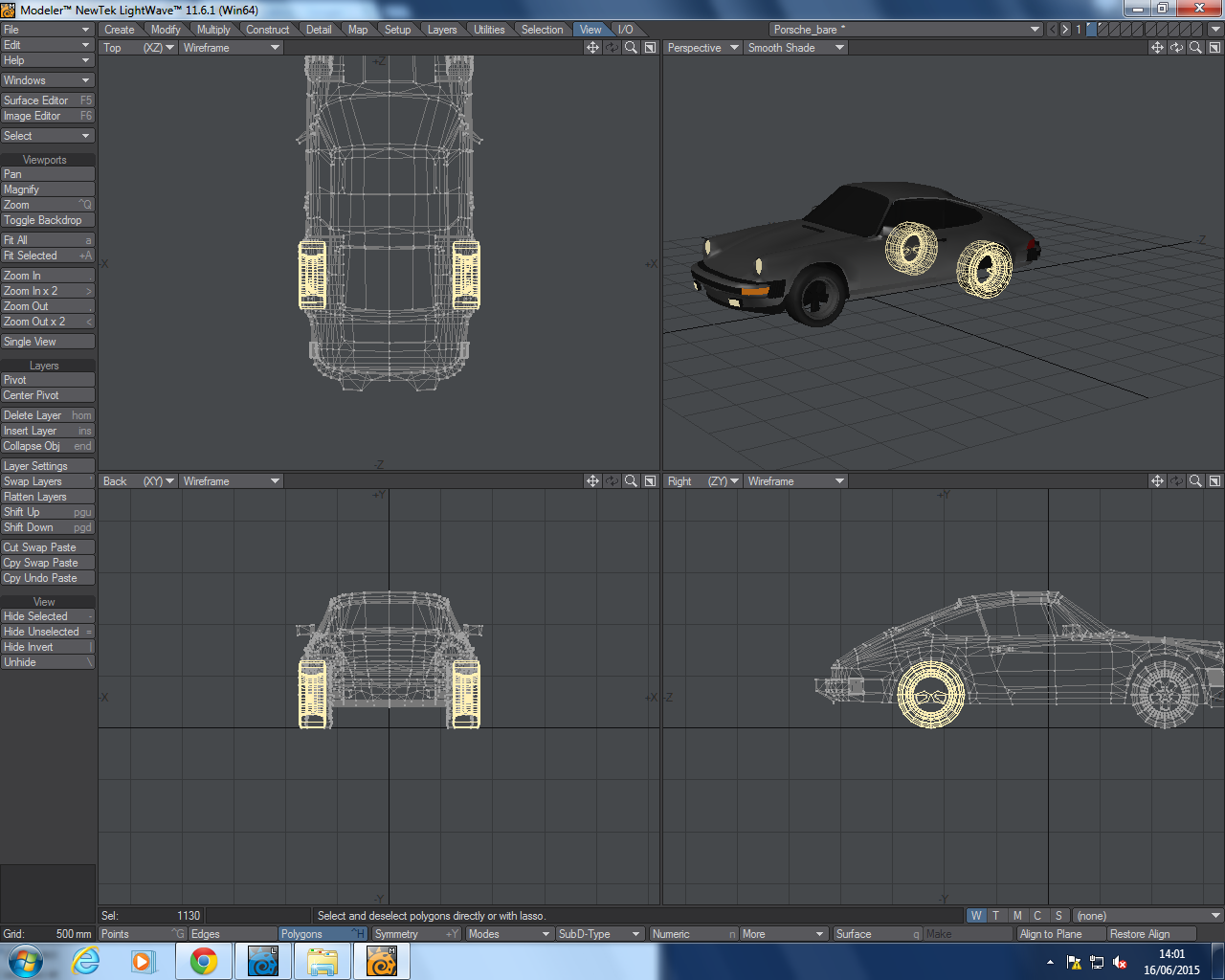This screenshot has height=980, width=1225.
Task: Select the Pan icon in the Top viewport
Action: tap(593, 48)
